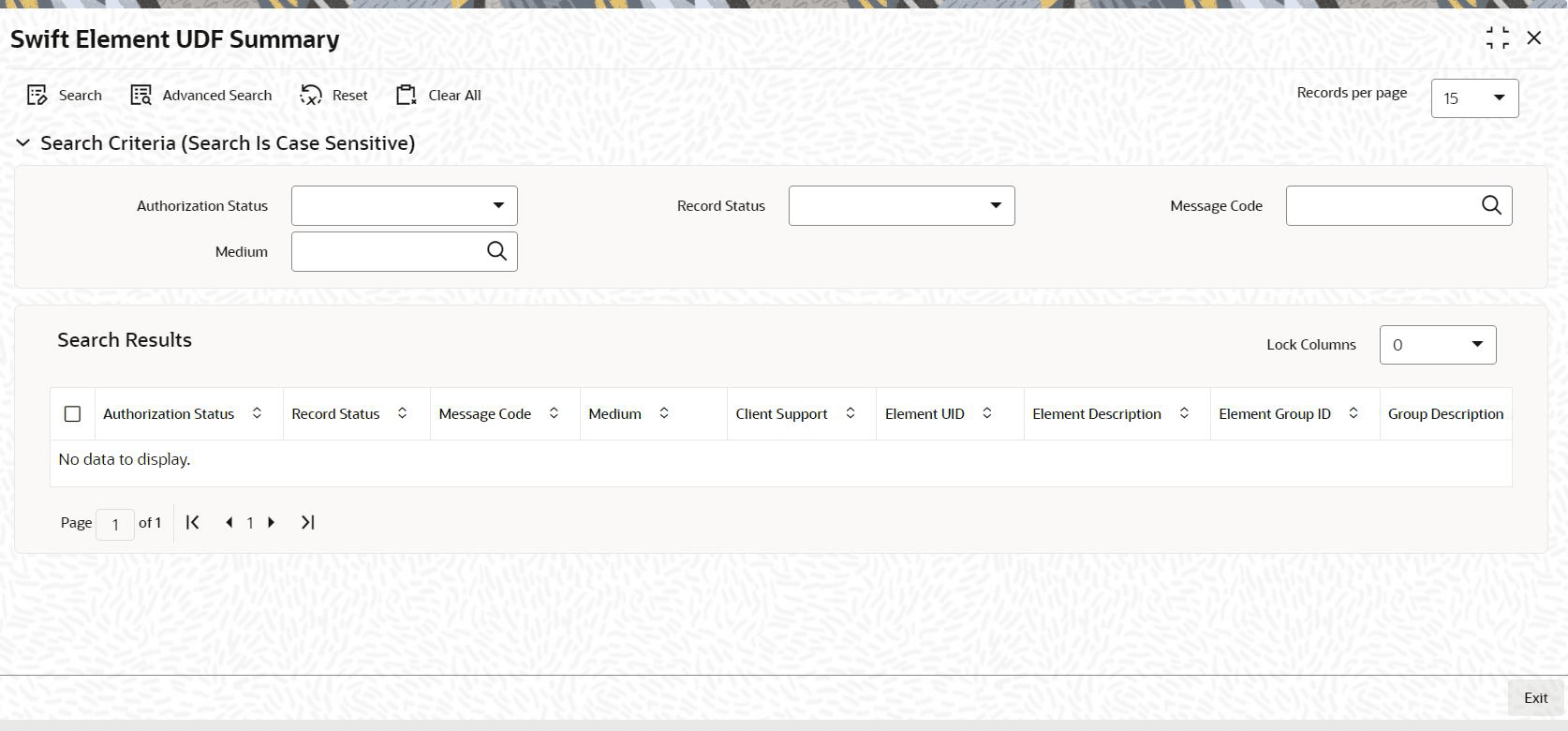This screenshot has height=731, width=1568.
Task: Go to the last results page
Action: 307,523
